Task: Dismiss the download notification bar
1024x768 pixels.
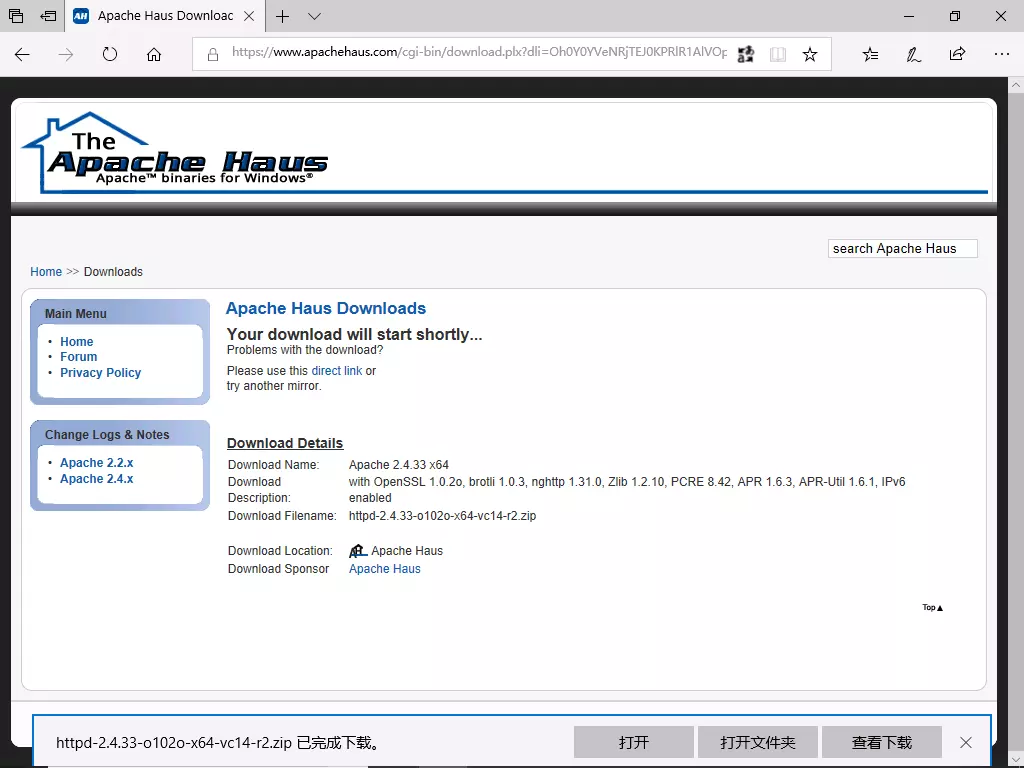Action: point(966,743)
